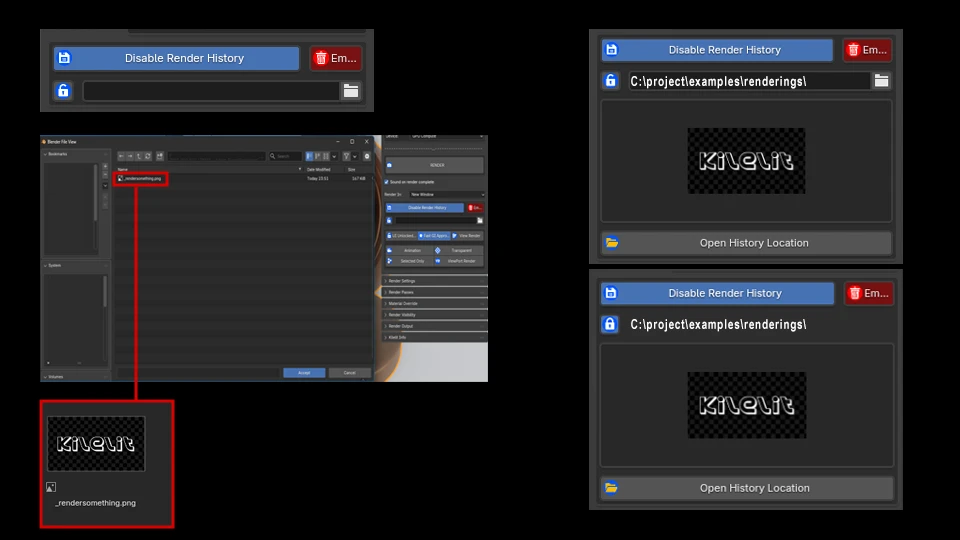The height and width of the screenshot is (540, 960).
Task: Click the large empty history path field
Action: click(211, 91)
